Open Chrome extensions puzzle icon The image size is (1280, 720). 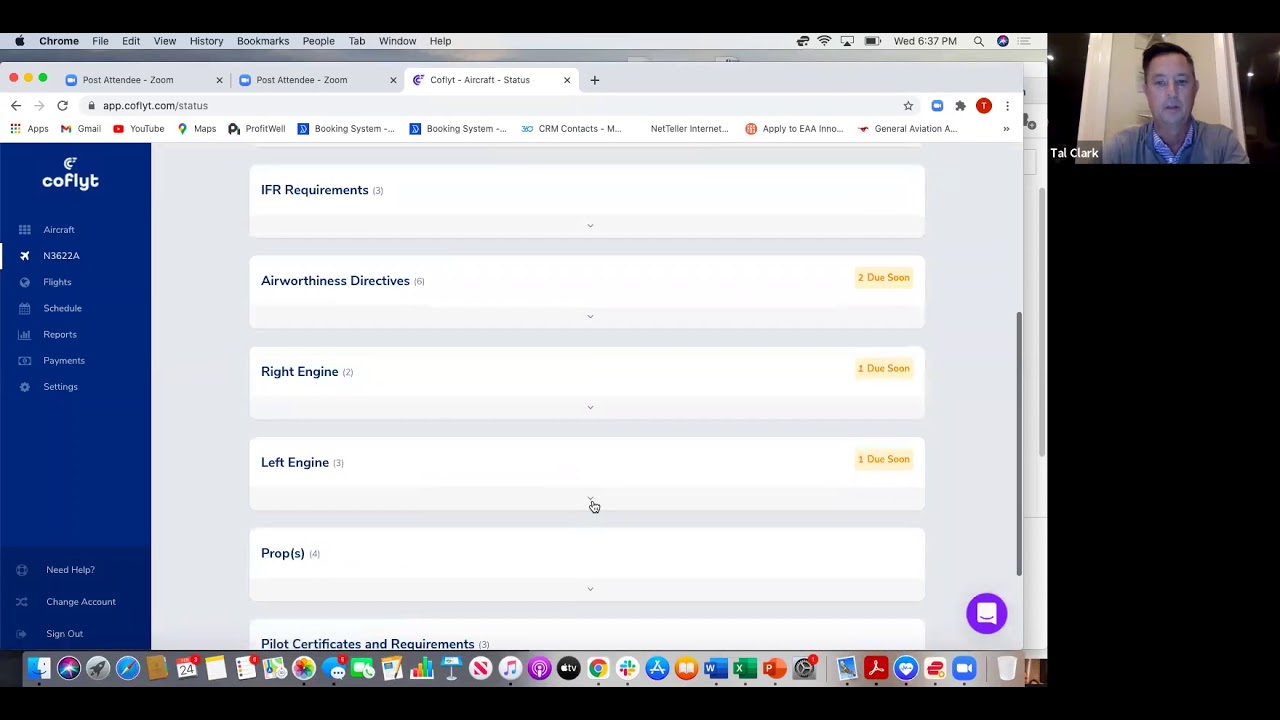(x=960, y=106)
